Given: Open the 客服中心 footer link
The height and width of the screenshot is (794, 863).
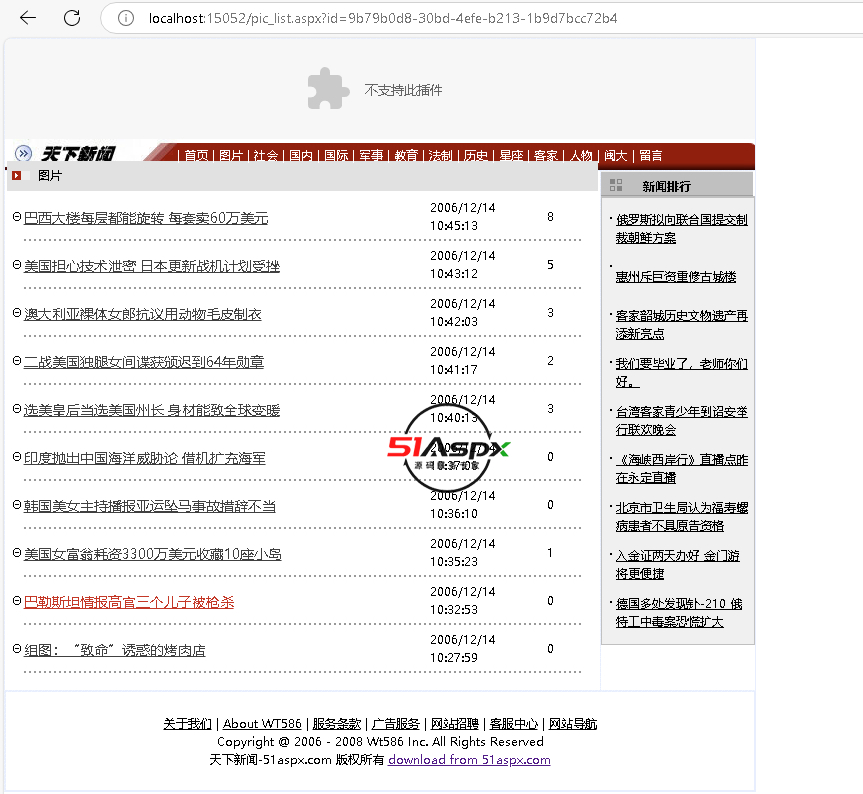Looking at the screenshot, I should [x=514, y=724].
